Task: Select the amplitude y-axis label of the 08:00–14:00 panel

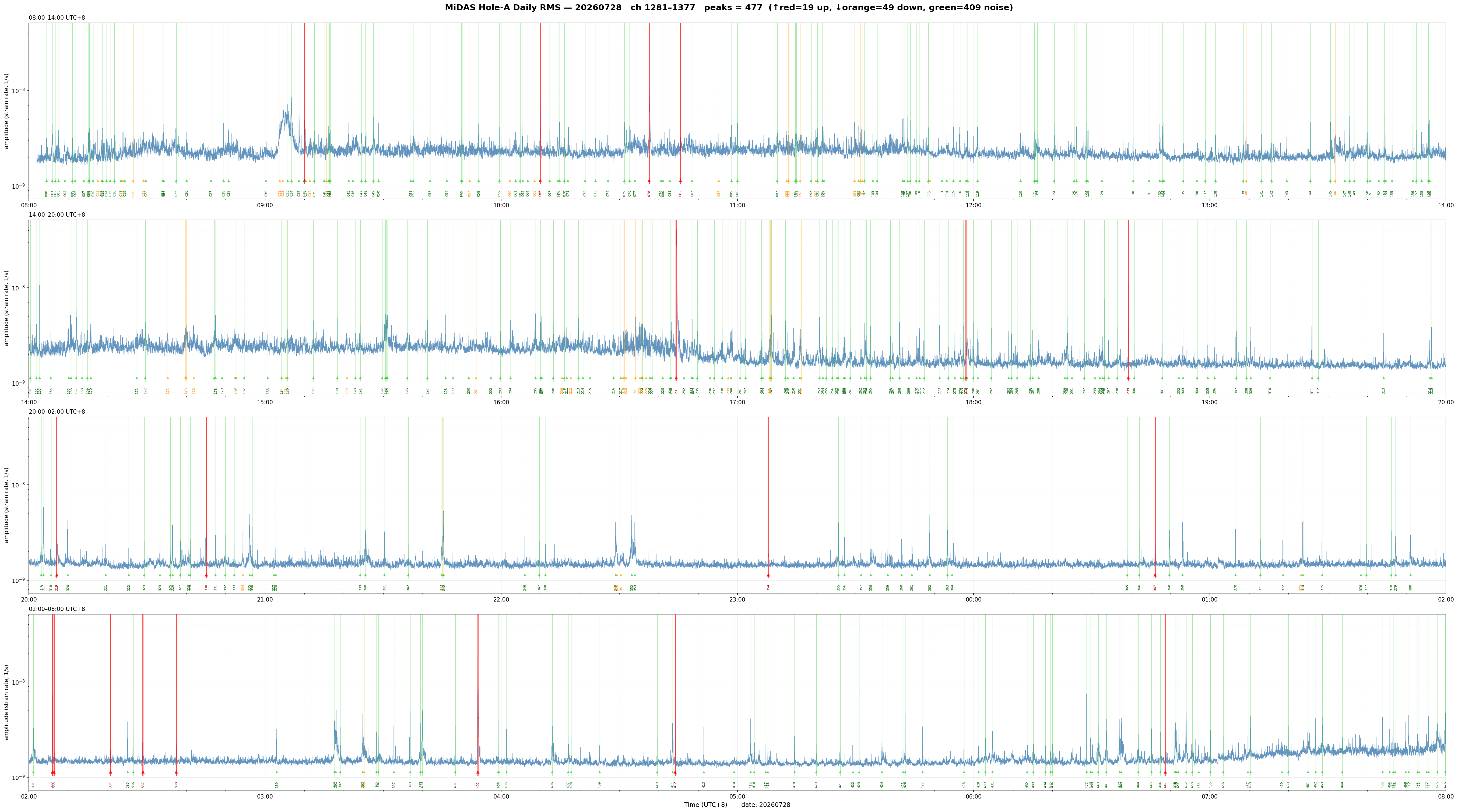Action: [x=7, y=111]
